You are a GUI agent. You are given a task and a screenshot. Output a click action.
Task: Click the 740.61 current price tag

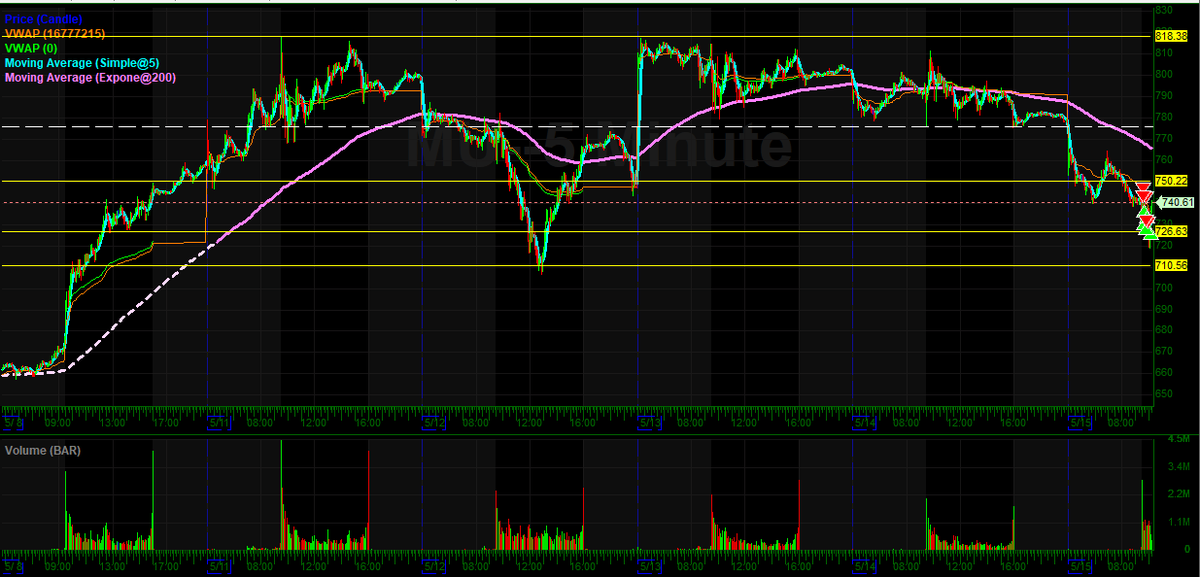[x=1177, y=202]
